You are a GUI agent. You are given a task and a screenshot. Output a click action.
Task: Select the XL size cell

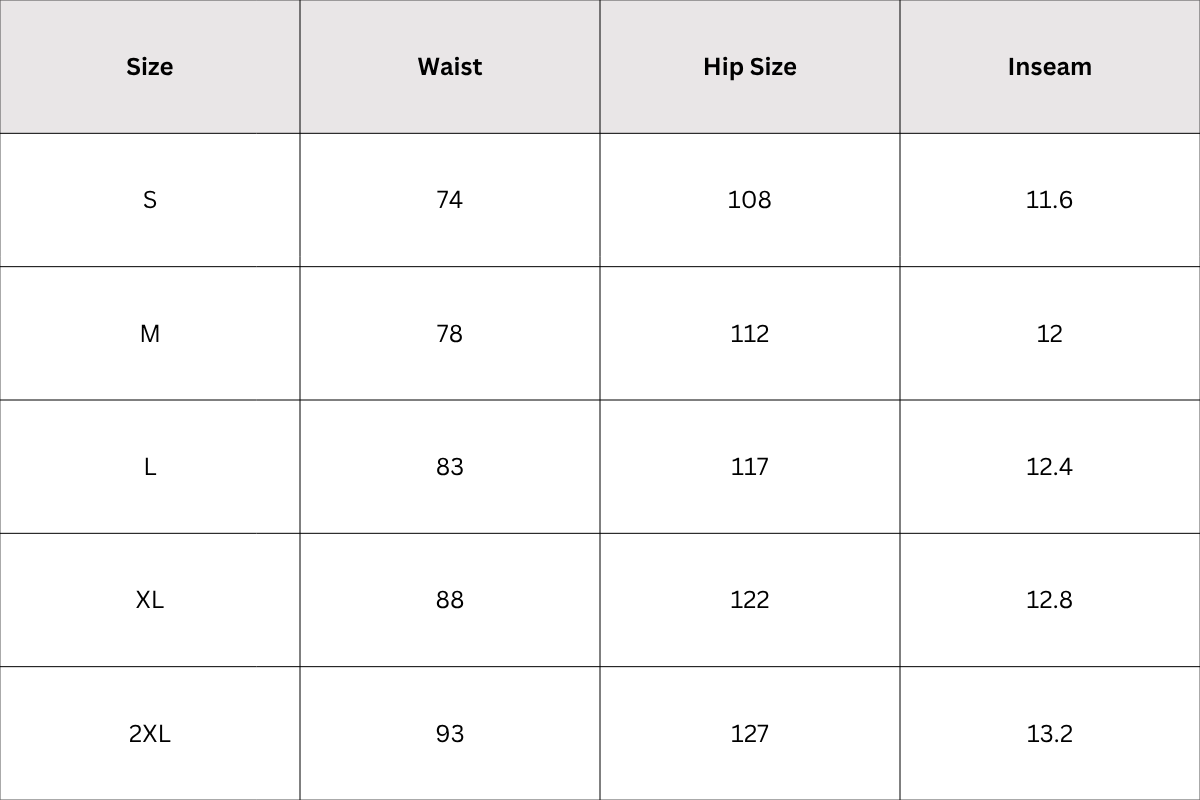tap(150, 600)
